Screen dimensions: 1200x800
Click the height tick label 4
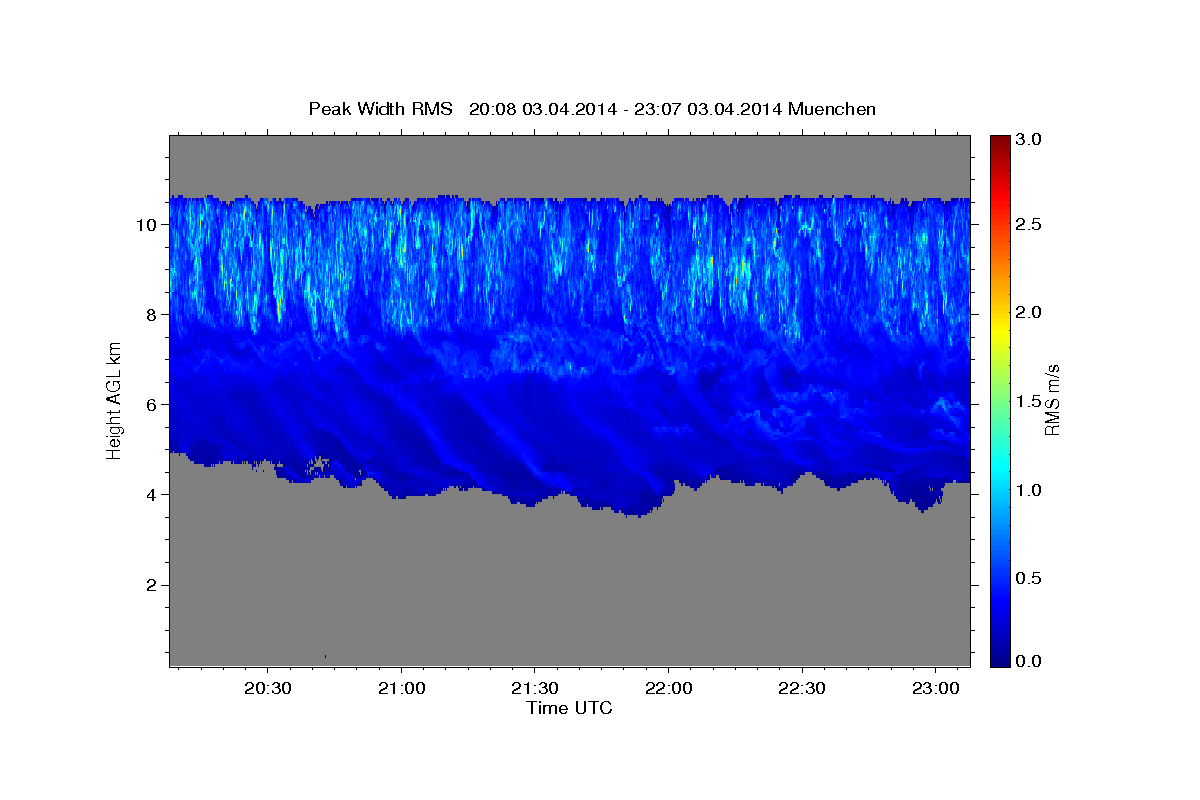(151, 495)
